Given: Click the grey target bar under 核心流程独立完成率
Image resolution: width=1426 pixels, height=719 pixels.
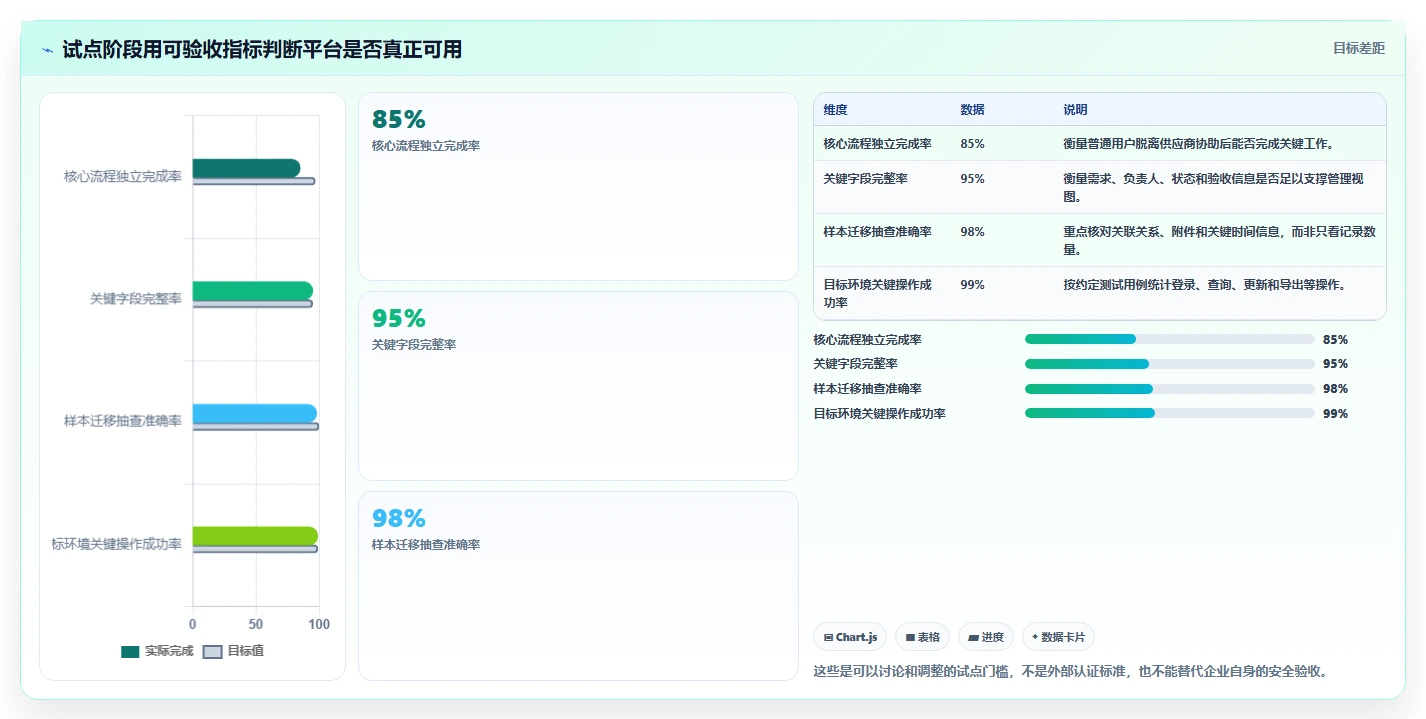Looking at the screenshot, I should pyautogui.click(x=254, y=181).
